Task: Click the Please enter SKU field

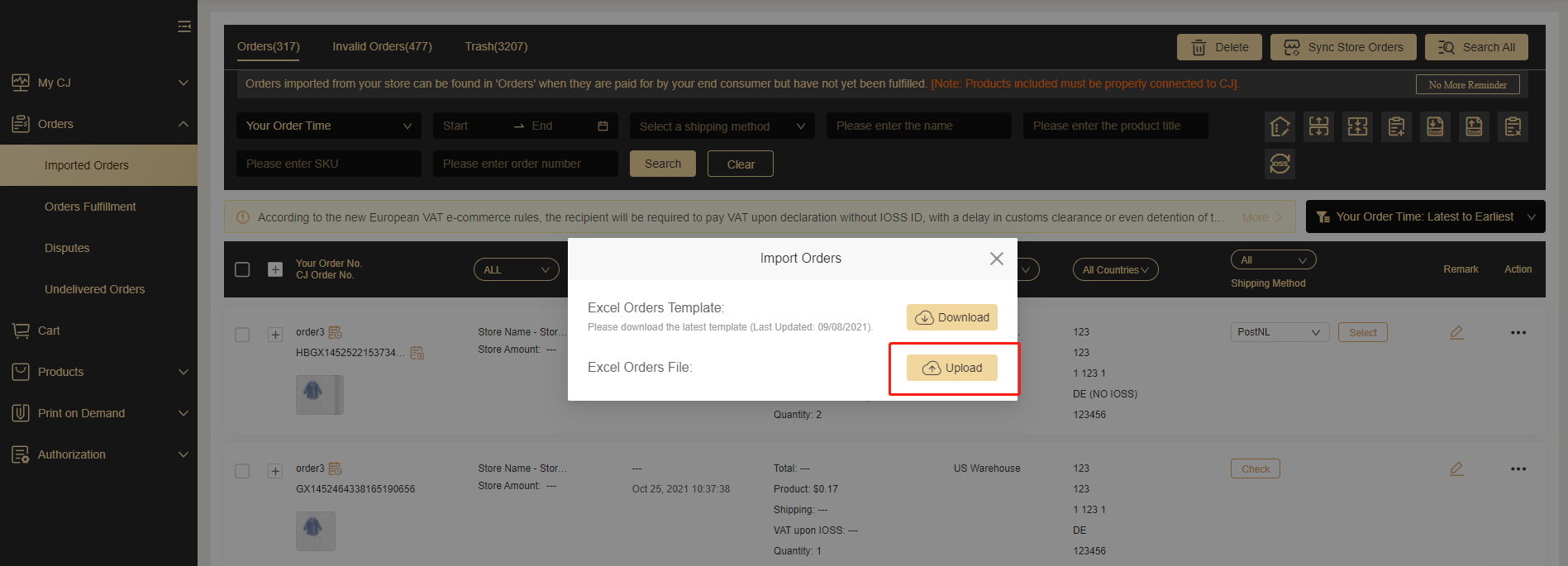Action: point(328,164)
